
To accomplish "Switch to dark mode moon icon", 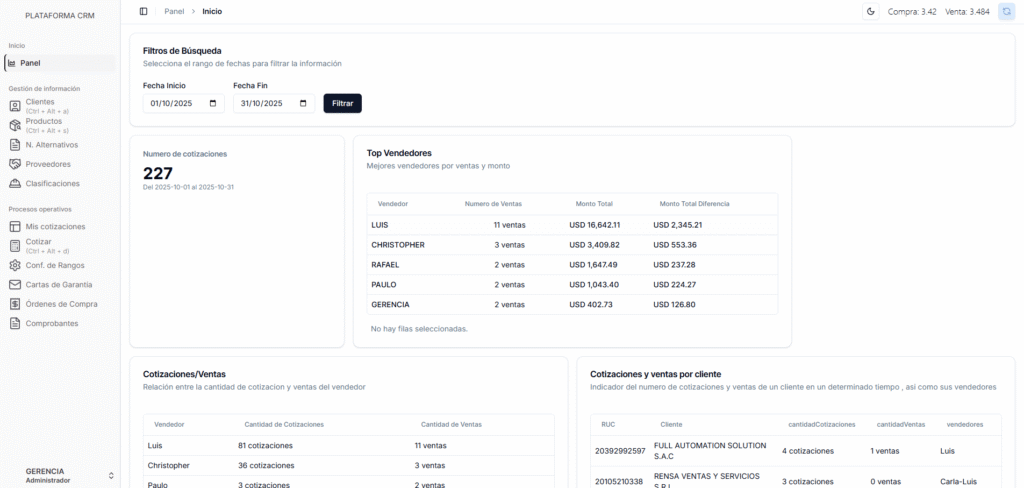I will 870,11.
